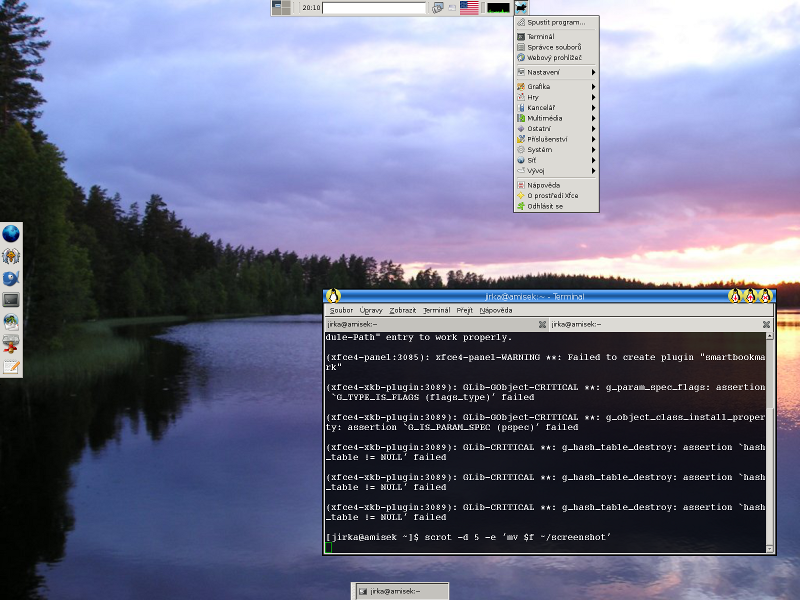Launch the terminal from the side panel monitor icon
Viewport: 800px width, 600px height.
coord(11,300)
